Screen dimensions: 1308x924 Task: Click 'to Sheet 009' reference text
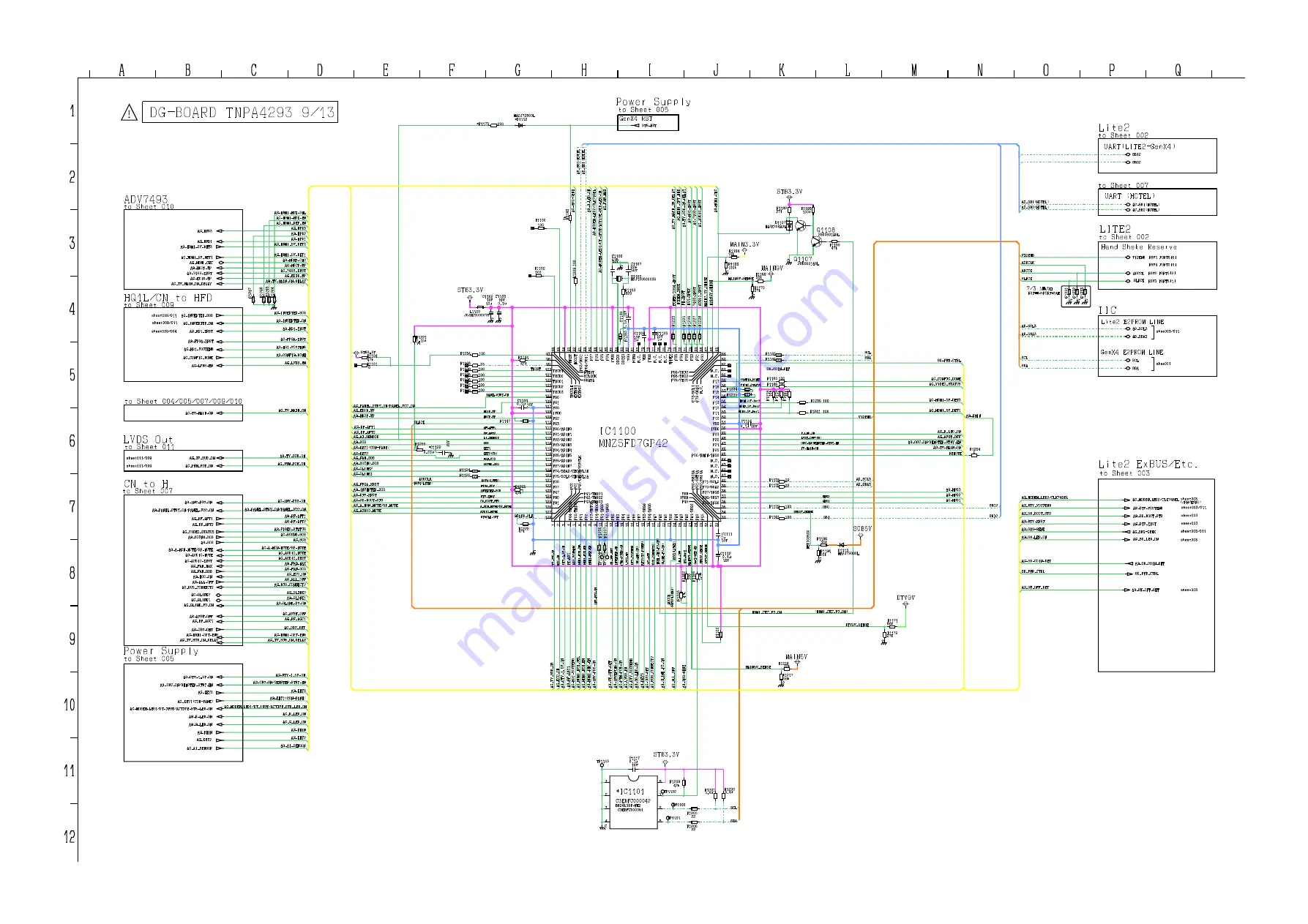(149, 305)
